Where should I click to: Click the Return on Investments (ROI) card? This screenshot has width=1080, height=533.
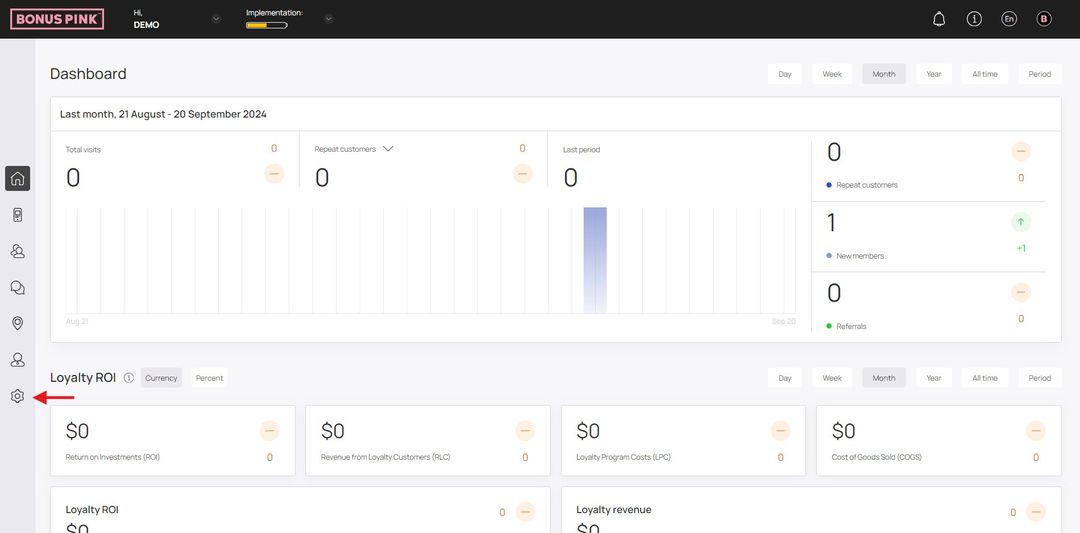[x=172, y=440]
